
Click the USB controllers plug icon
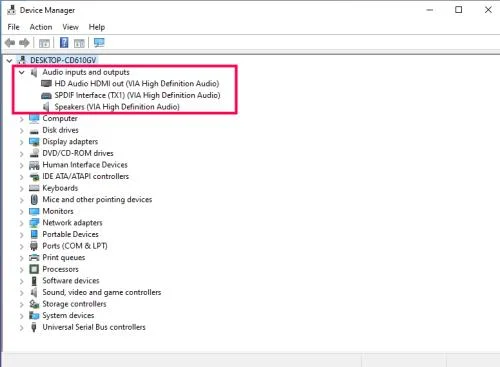pyautogui.click(x=34, y=327)
